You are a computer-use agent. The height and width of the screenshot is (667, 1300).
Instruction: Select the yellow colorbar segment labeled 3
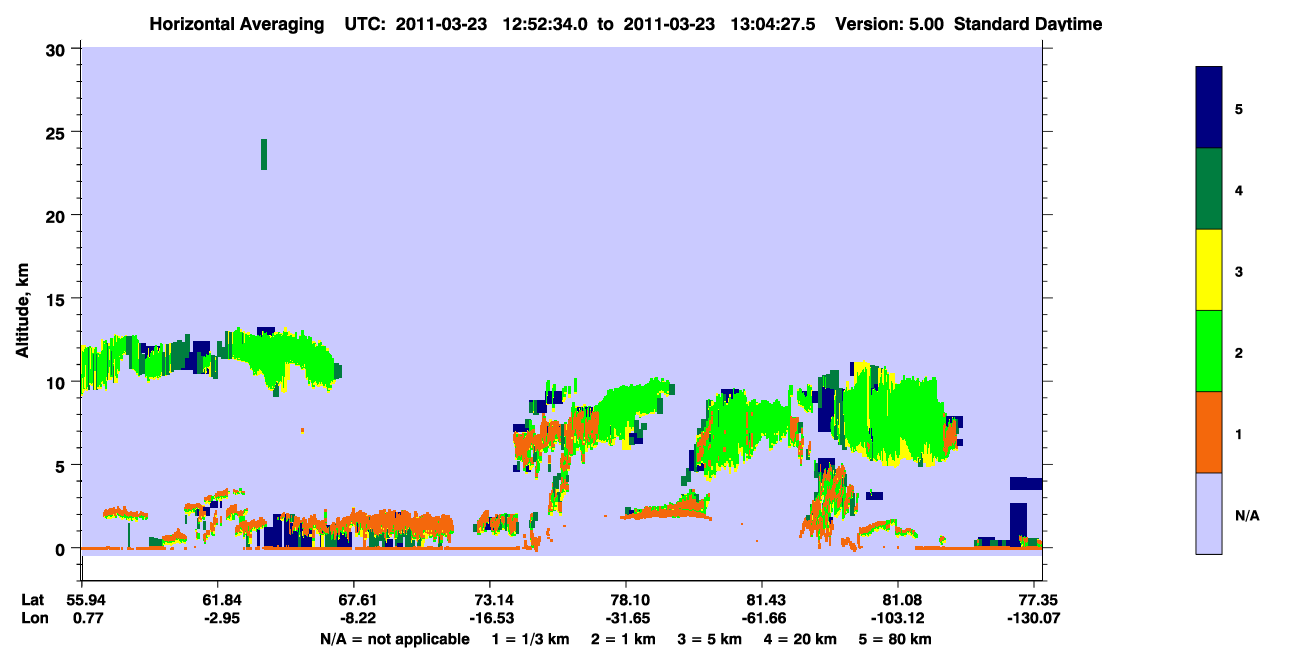pyautogui.click(x=1209, y=270)
